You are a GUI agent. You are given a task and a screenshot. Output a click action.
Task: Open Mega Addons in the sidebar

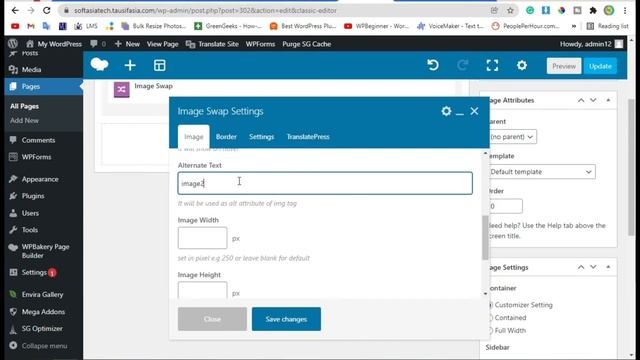coord(43,311)
